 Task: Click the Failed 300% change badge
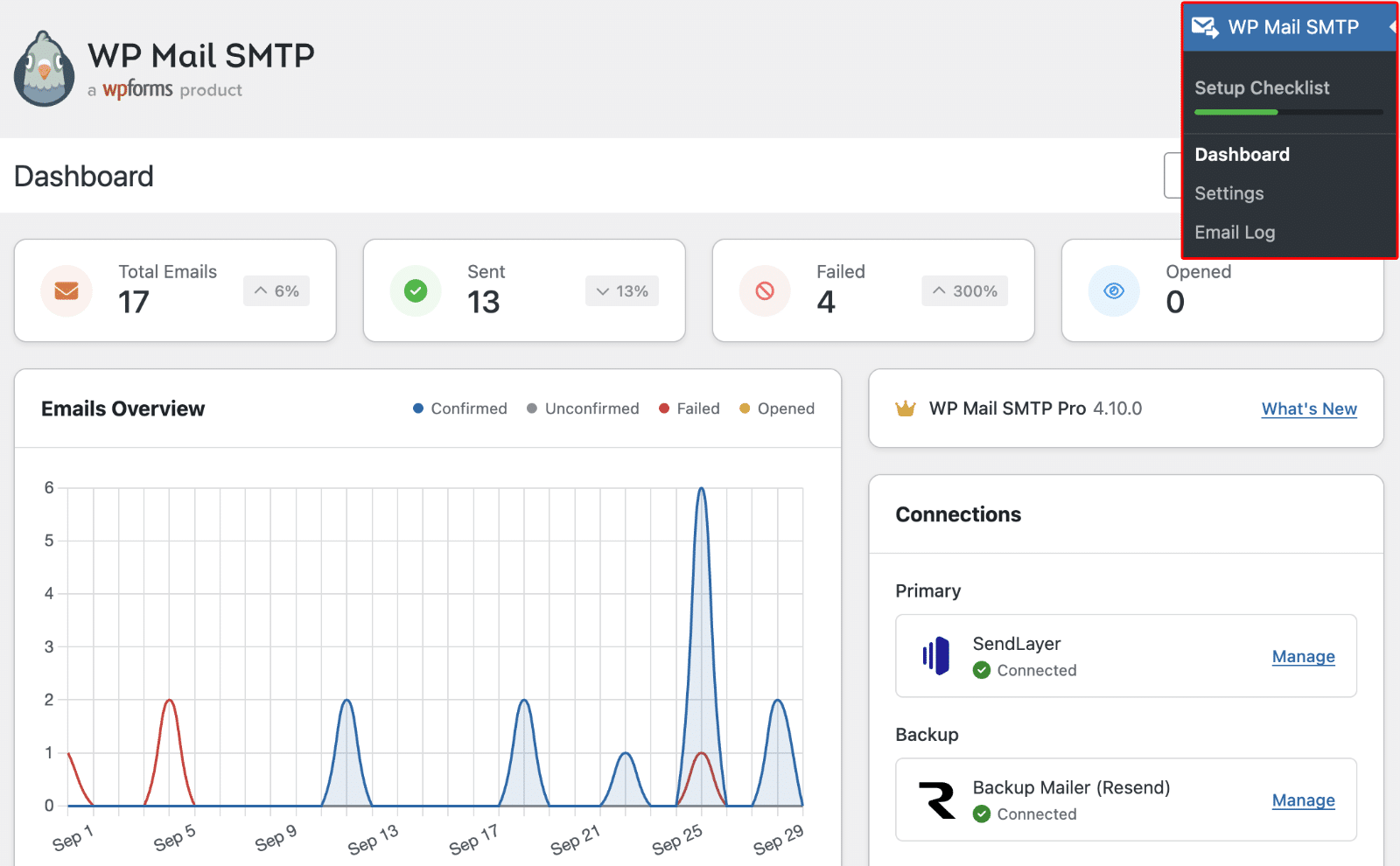(x=964, y=291)
